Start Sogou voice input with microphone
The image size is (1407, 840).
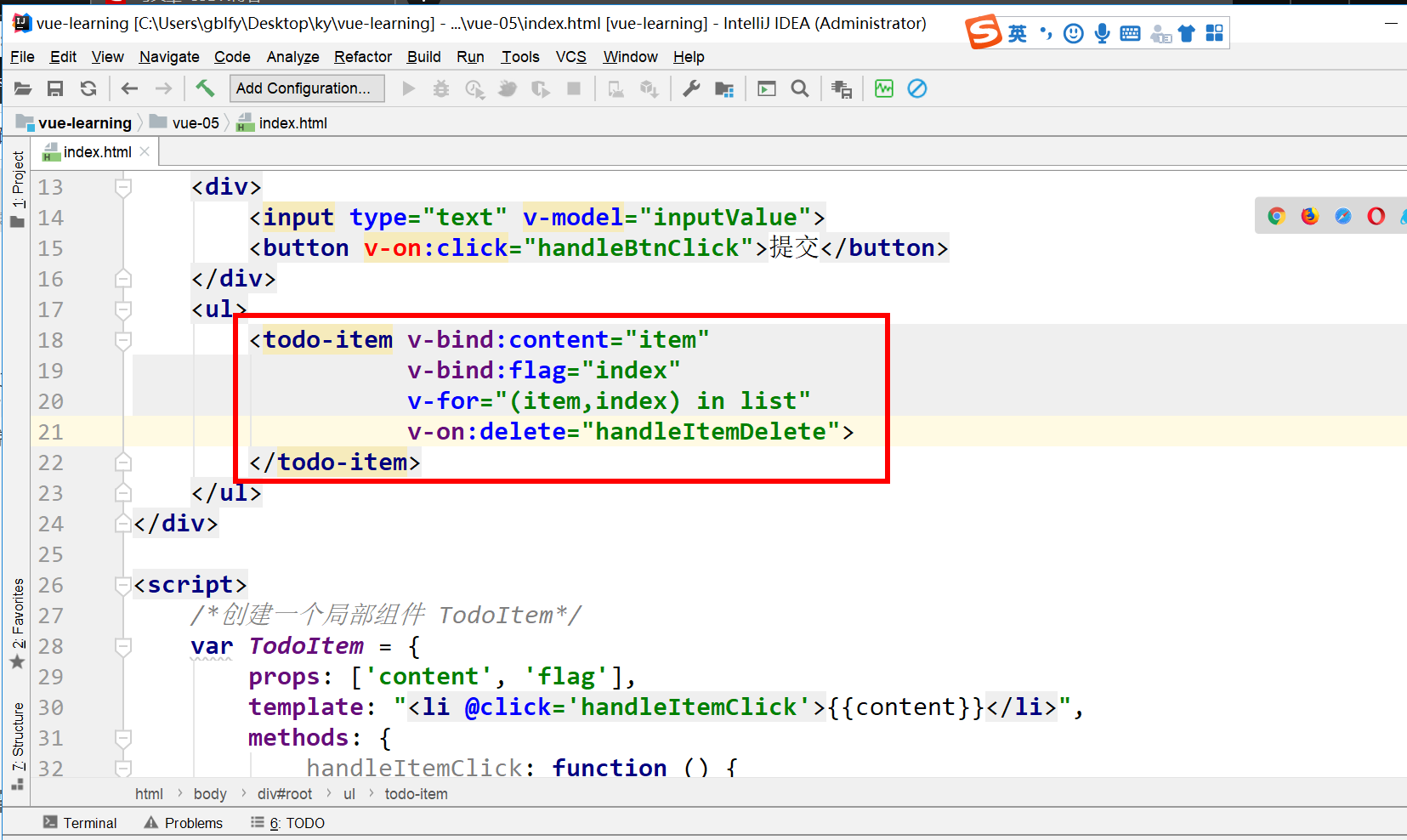coord(1102,33)
